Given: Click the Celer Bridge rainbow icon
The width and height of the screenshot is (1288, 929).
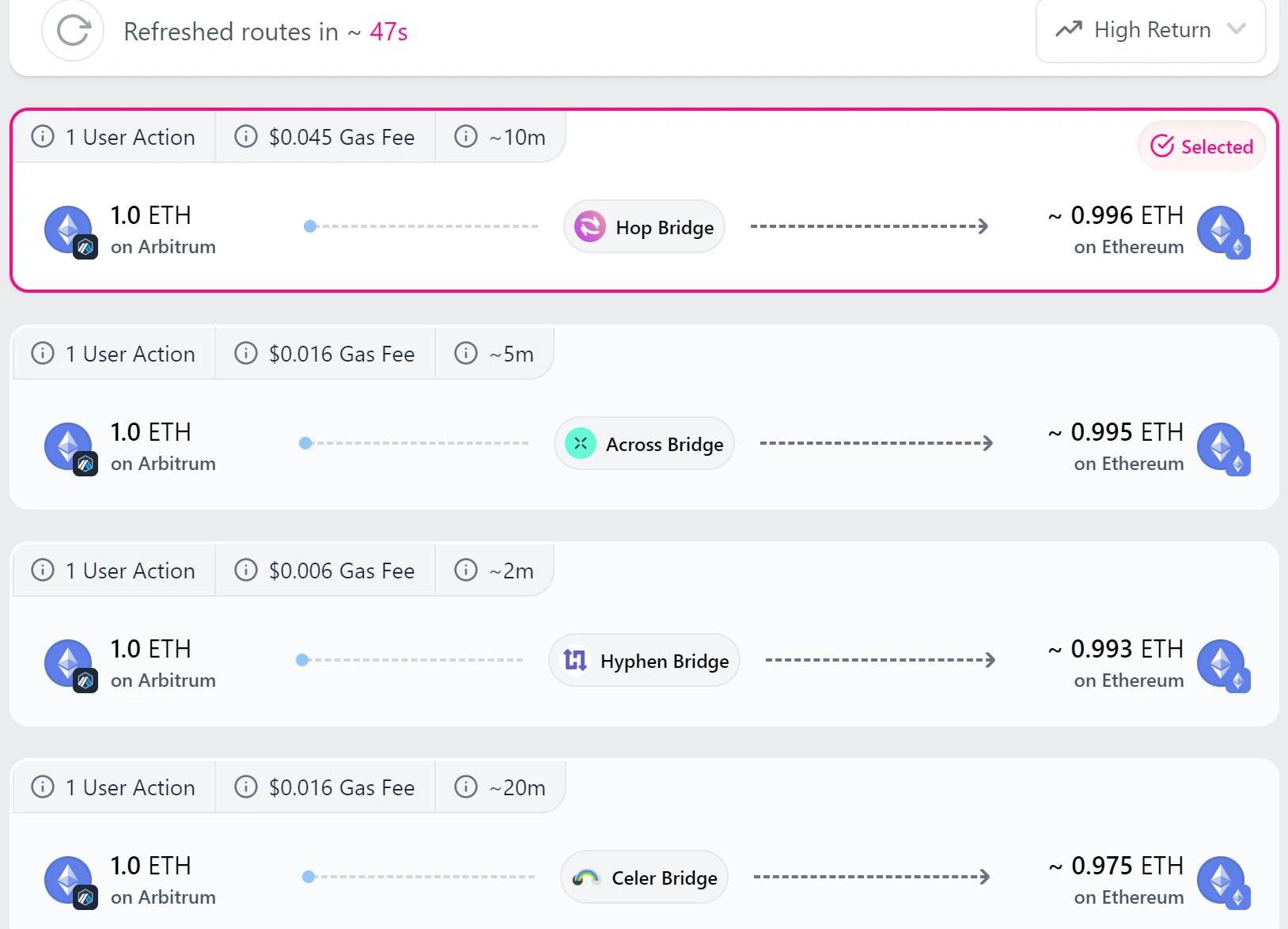Looking at the screenshot, I should (586, 878).
